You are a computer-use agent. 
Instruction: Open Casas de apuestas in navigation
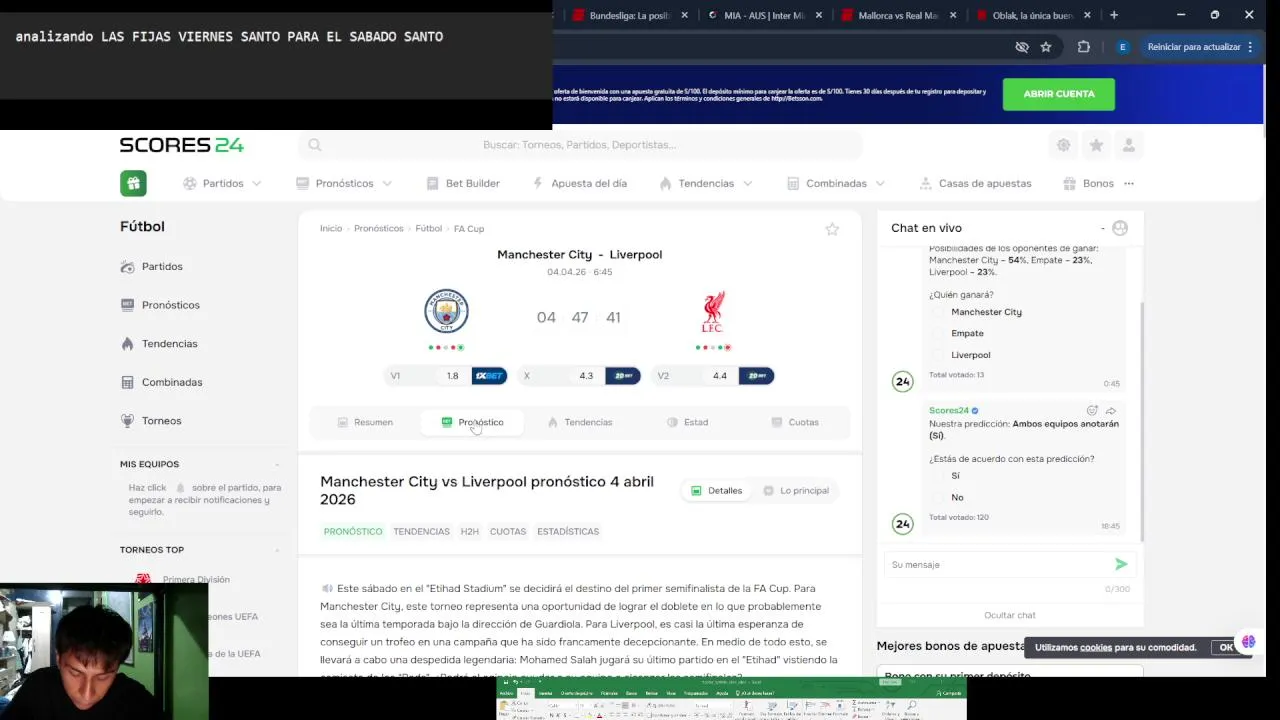(x=975, y=183)
